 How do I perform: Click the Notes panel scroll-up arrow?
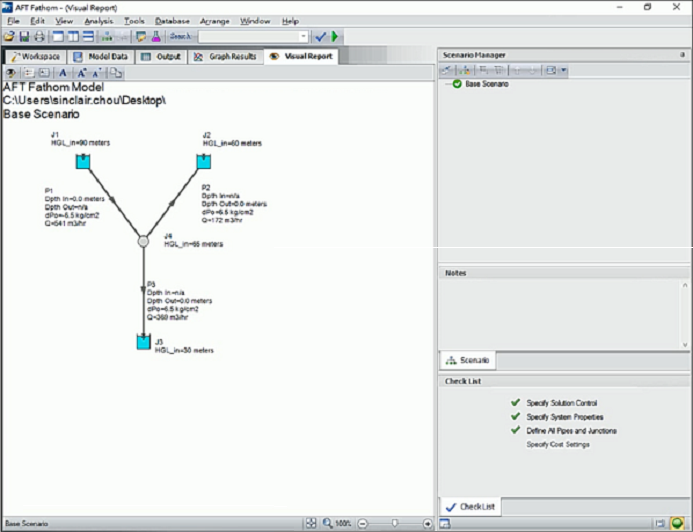click(685, 285)
